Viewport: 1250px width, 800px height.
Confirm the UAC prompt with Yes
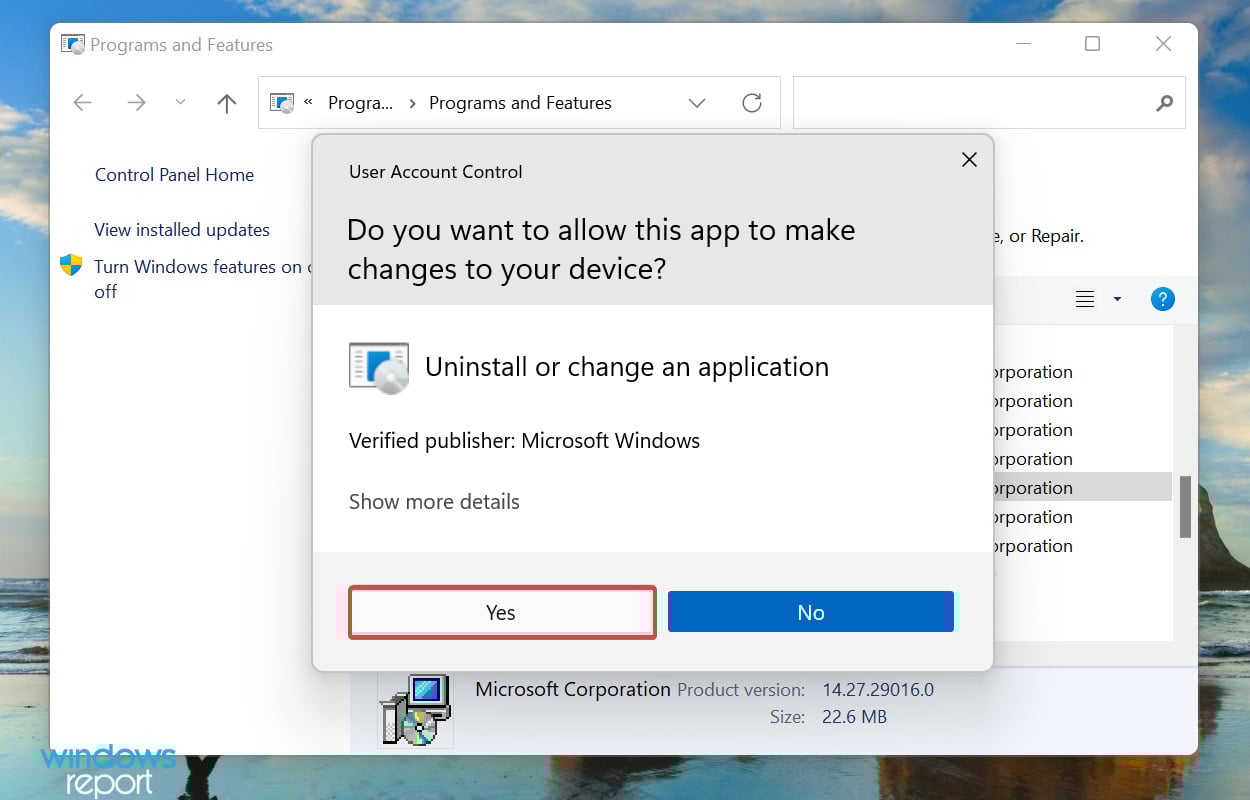point(502,612)
